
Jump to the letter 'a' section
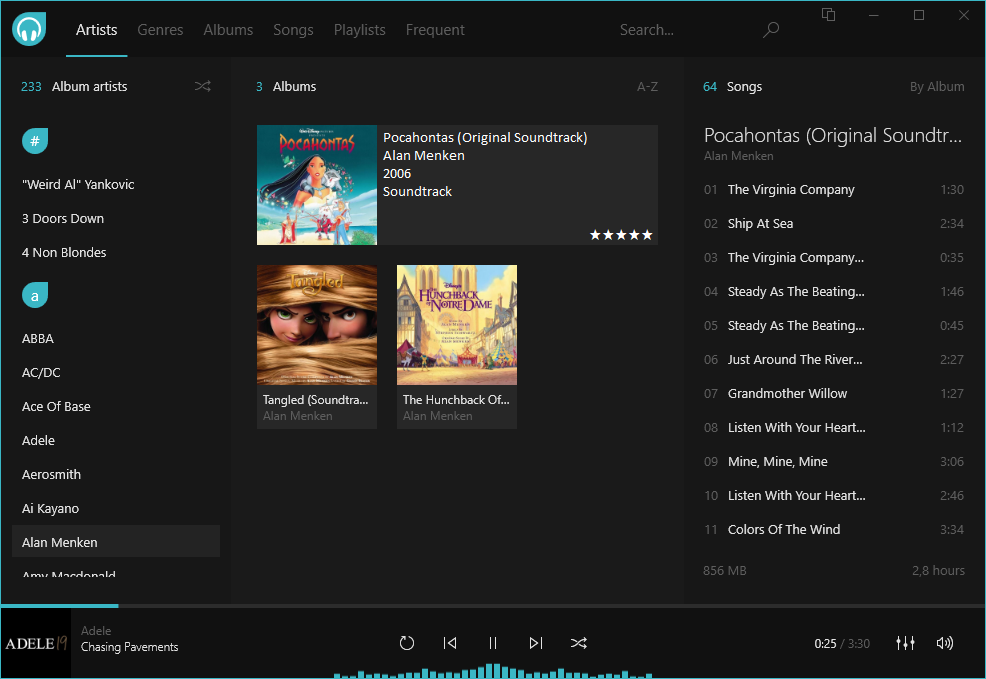pyautogui.click(x=35, y=295)
